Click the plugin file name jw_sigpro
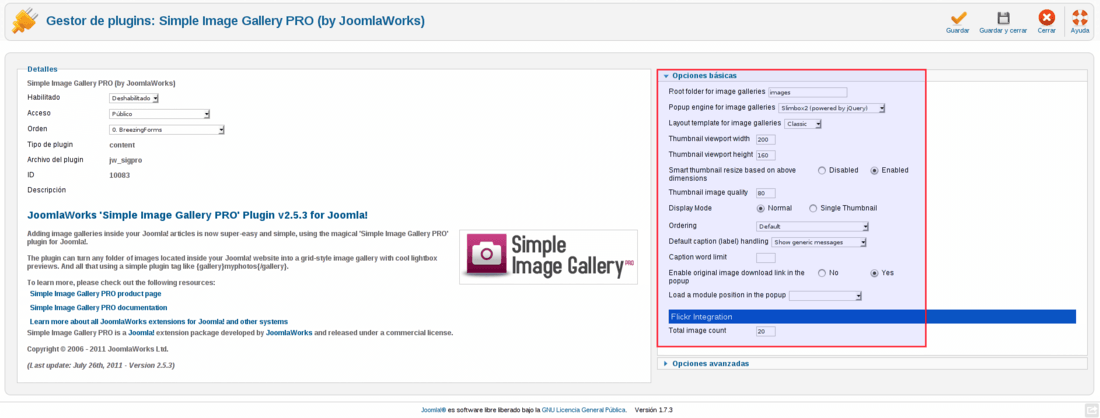This screenshot has width=1100, height=418. click(126, 160)
